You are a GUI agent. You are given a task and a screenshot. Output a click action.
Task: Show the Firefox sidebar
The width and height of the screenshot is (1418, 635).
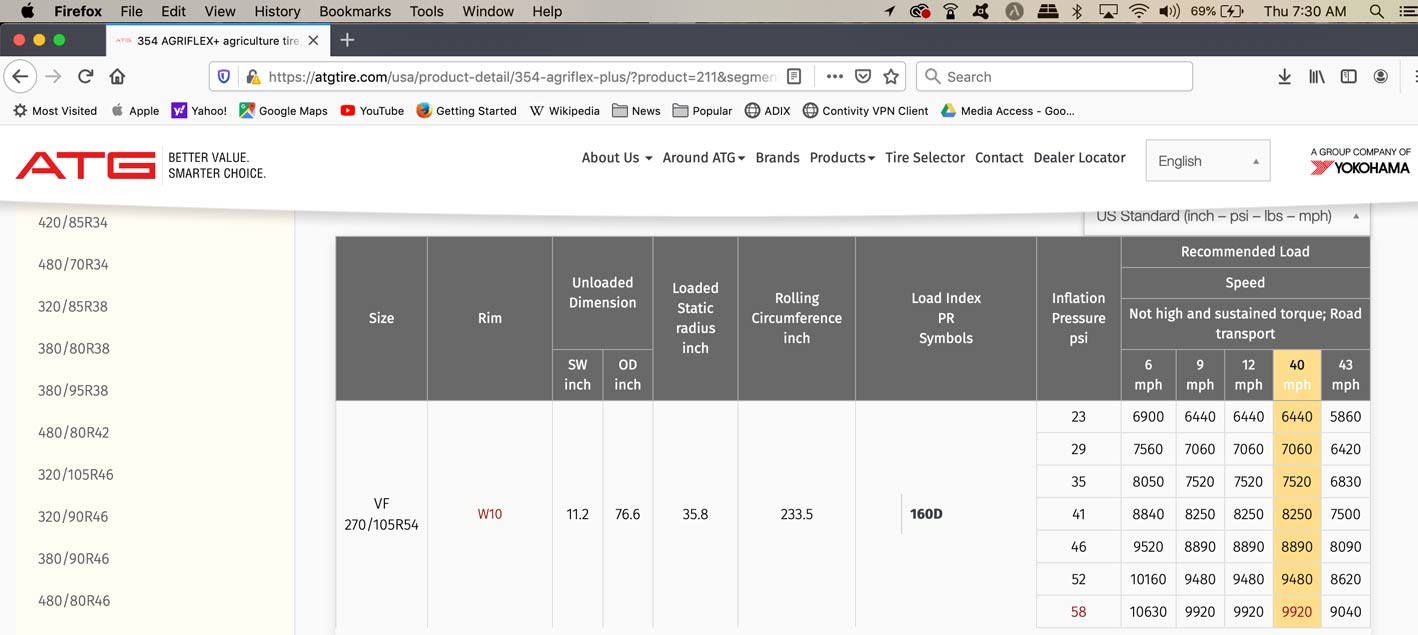pyautogui.click(x=1349, y=77)
